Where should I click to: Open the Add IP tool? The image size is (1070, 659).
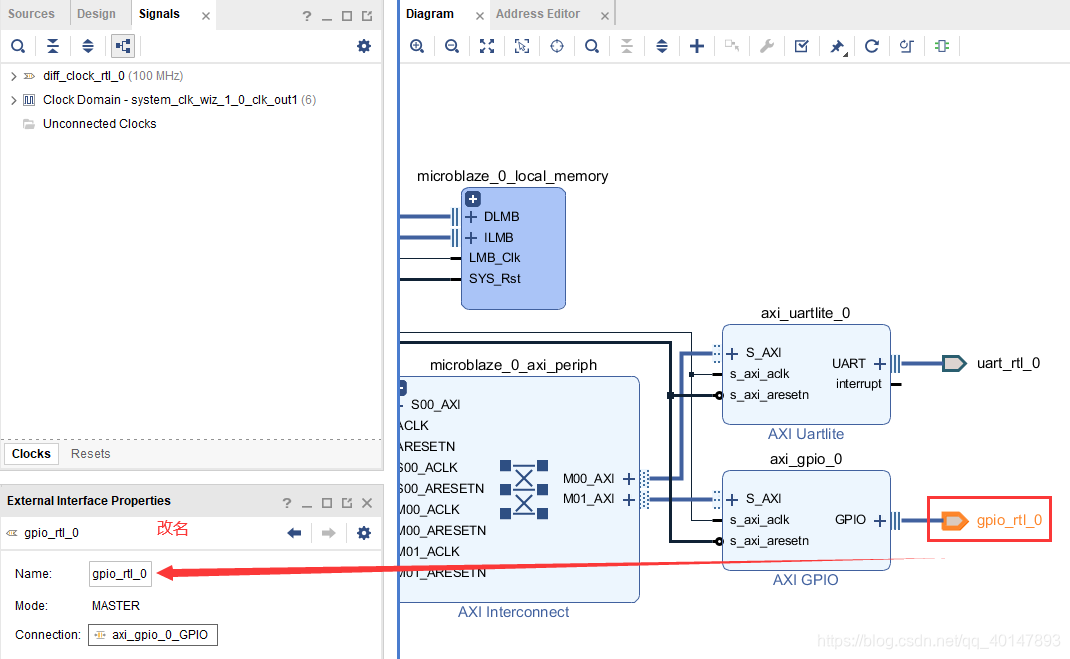tap(697, 46)
